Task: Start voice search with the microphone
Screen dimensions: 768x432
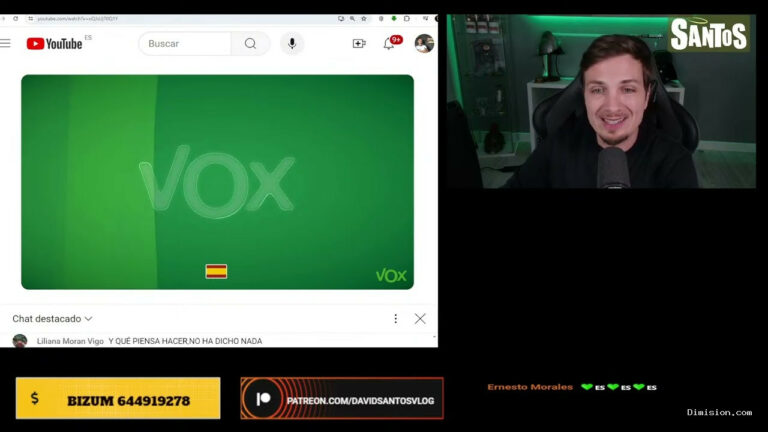Action: pyautogui.click(x=292, y=44)
